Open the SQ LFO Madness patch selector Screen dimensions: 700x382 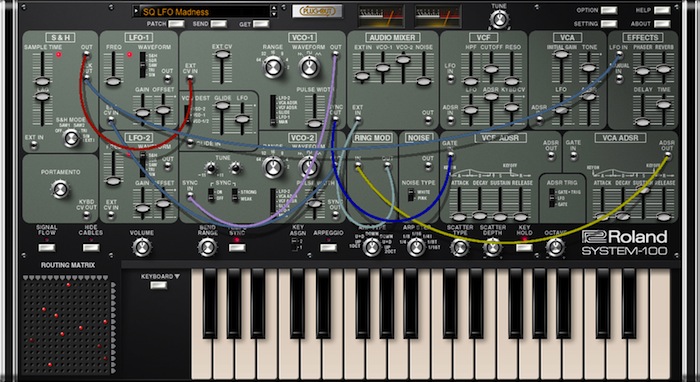coord(205,12)
